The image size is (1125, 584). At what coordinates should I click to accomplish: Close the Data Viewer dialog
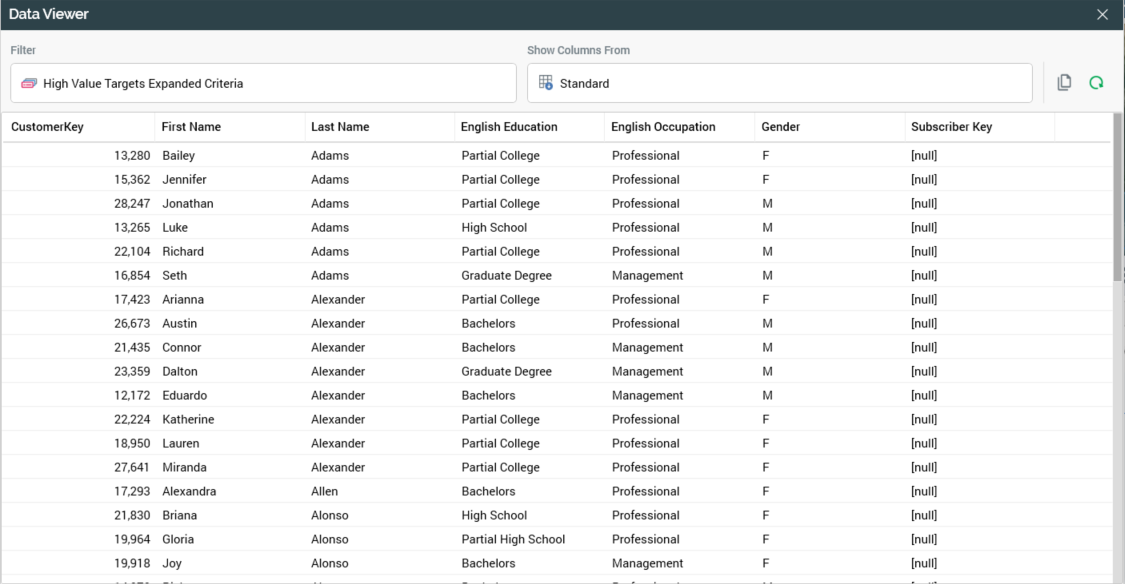(x=1102, y=15)
